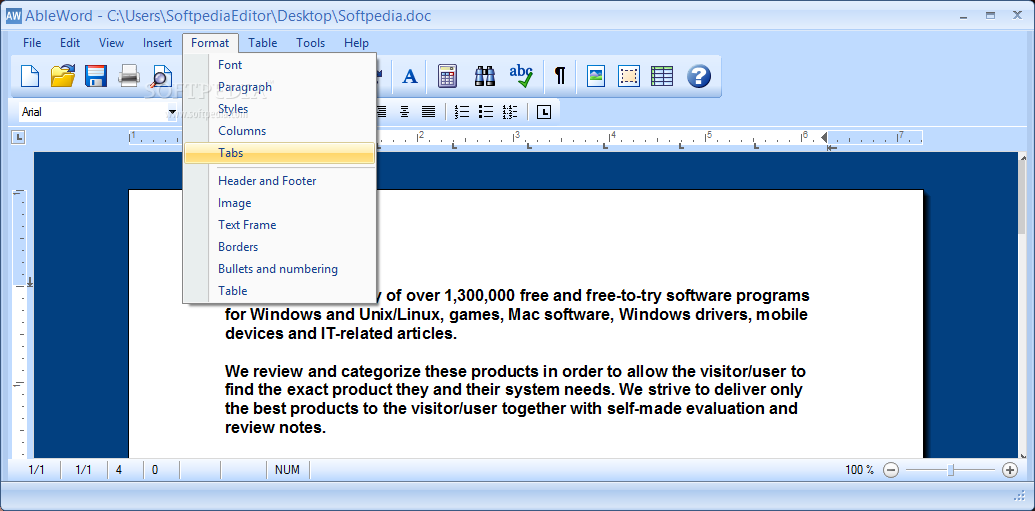
Task: Adjust the zoom slider handle
Action: 951,470
